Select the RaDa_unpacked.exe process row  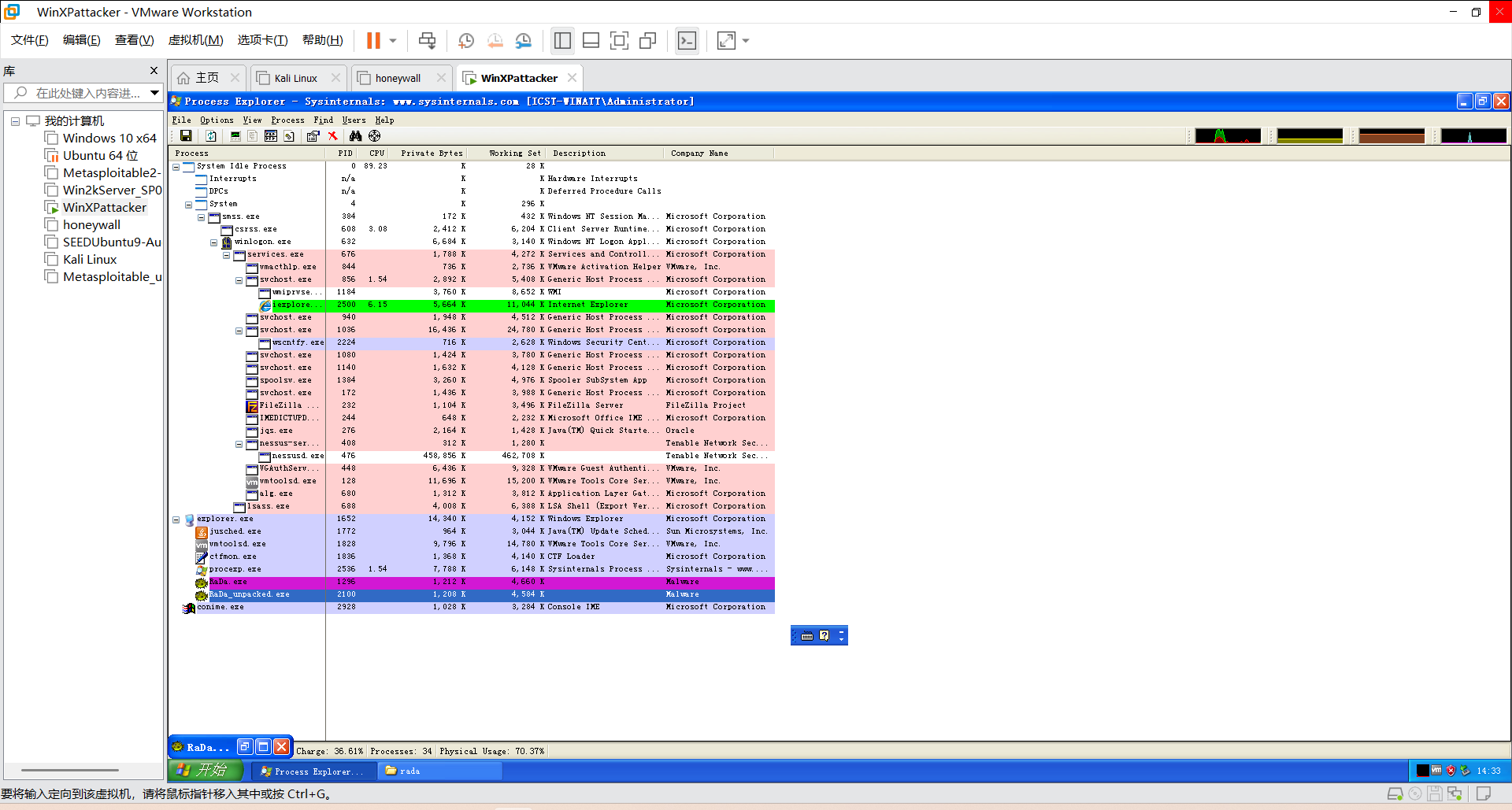[472, 595]
